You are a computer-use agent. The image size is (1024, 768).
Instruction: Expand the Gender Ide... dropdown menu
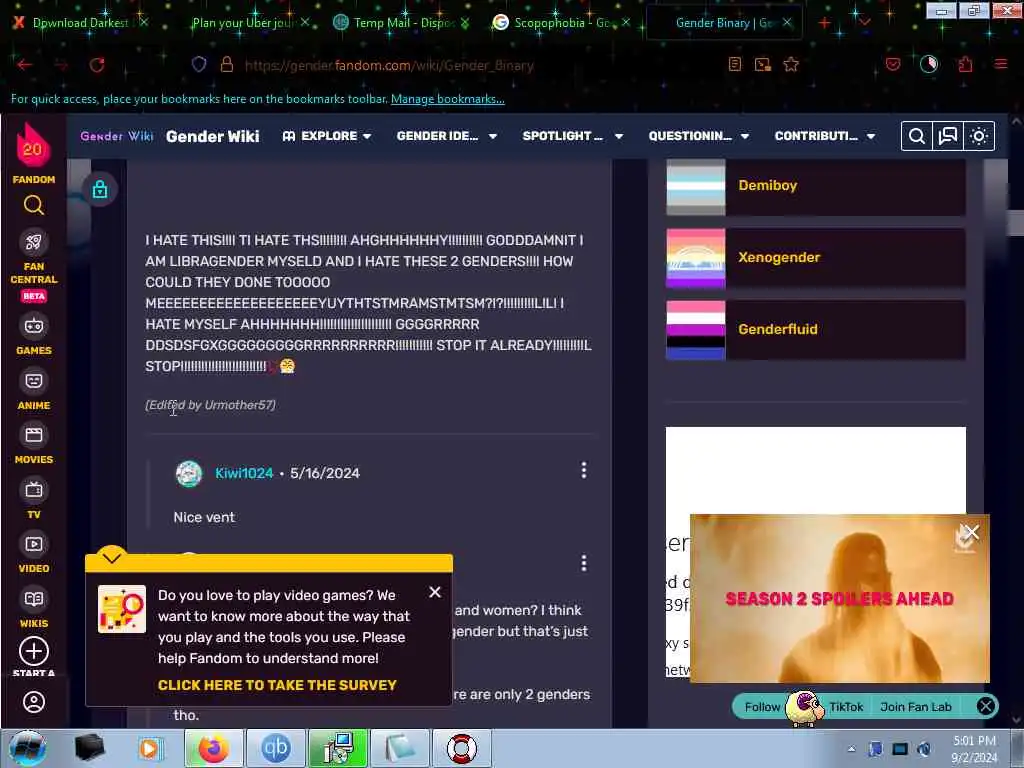447,136
